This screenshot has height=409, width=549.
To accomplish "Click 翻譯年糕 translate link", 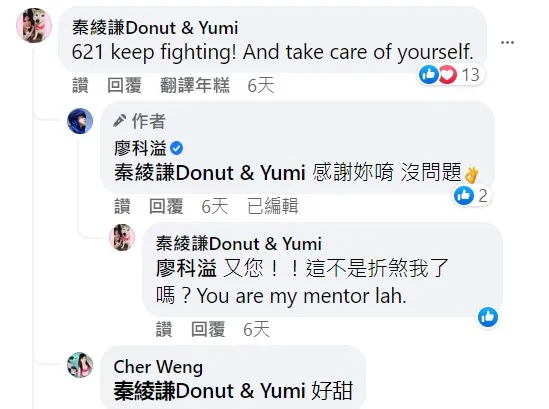I will coord(195,86).
